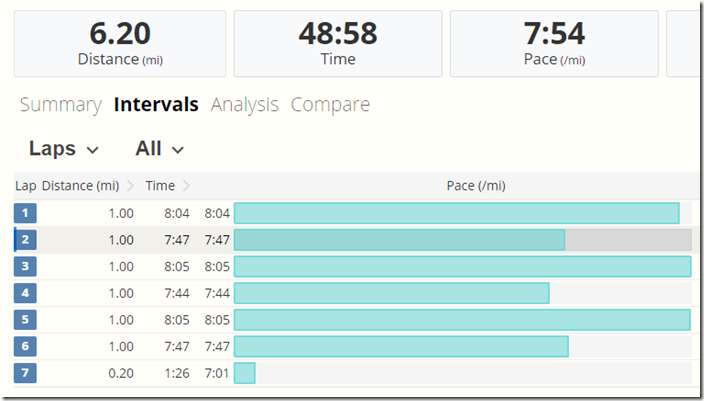Viewport: 704px width, 401px height.
Task: Go to the Compare tab
Action: [330, 105]
